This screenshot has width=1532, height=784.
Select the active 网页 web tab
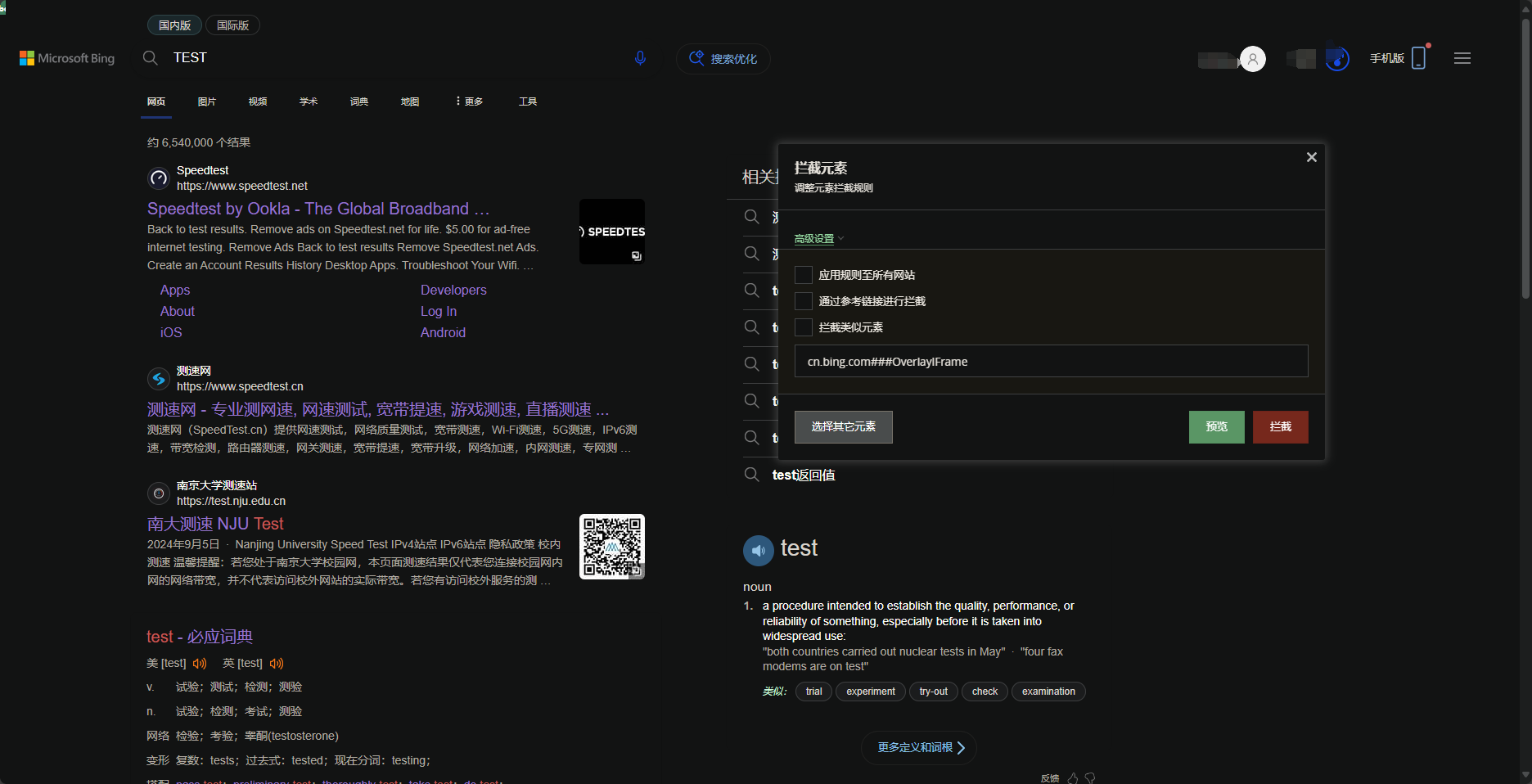coord(156,101)
